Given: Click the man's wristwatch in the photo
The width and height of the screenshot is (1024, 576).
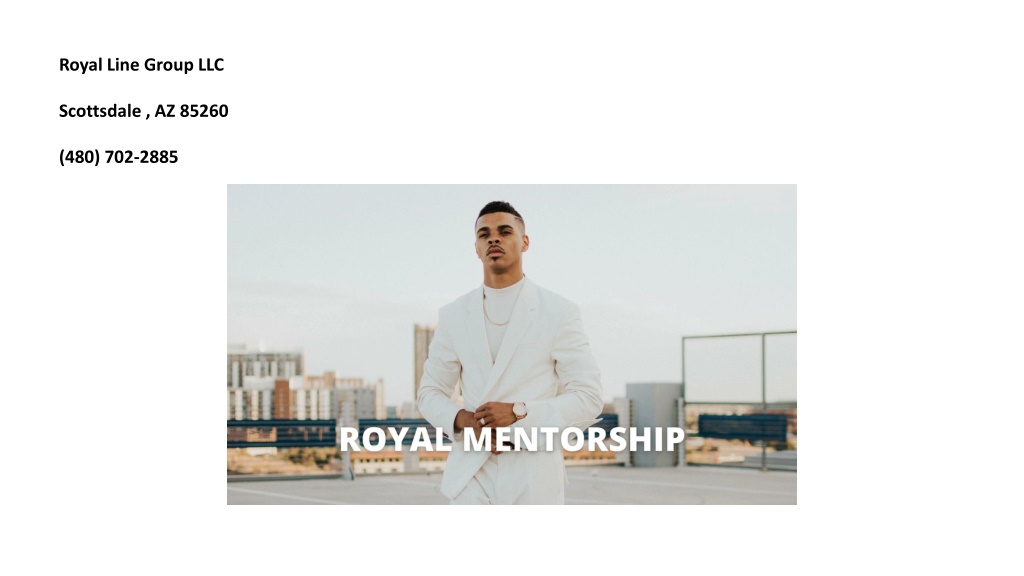Looking at the screenshot, I should click(519, 410).
